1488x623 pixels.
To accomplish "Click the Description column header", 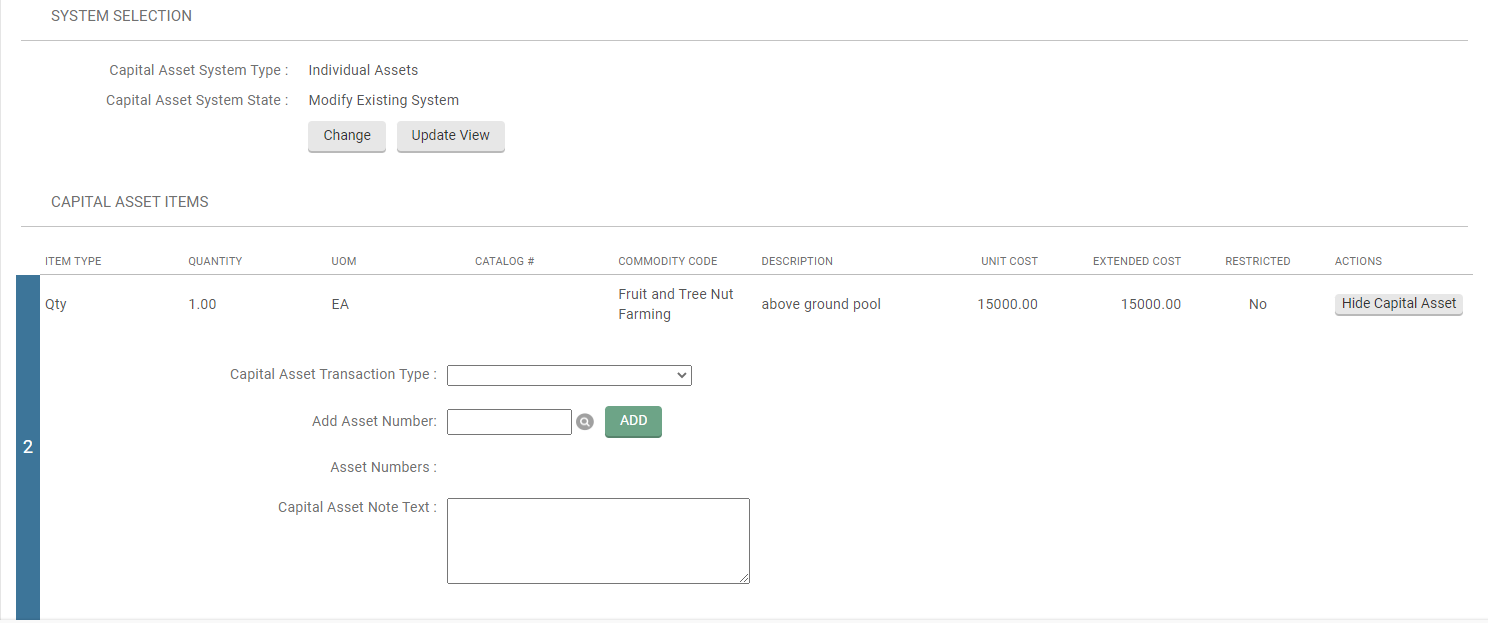I will click(796, 261).
